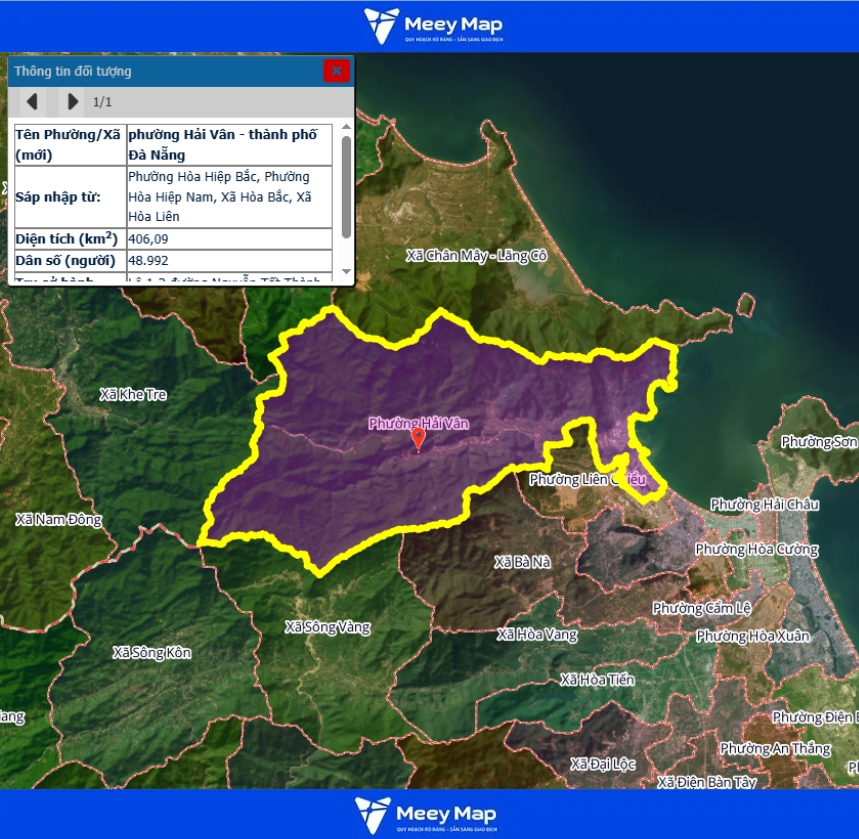The width and height of the screenshot is (859, 839).
Task: Select Phường Hải Châu on the map
Action: pos(764,504)
